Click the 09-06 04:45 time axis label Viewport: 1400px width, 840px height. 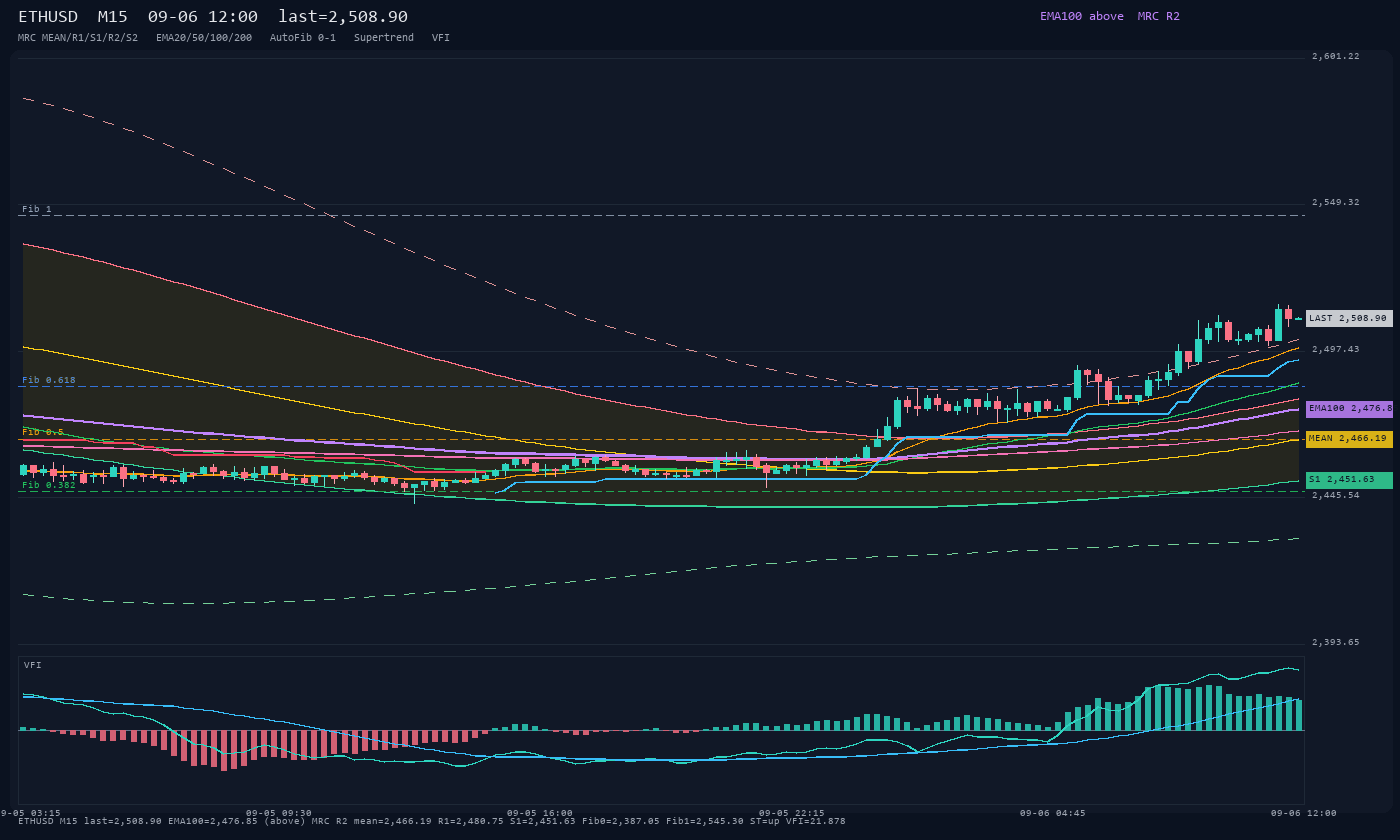click(1053, 813)
